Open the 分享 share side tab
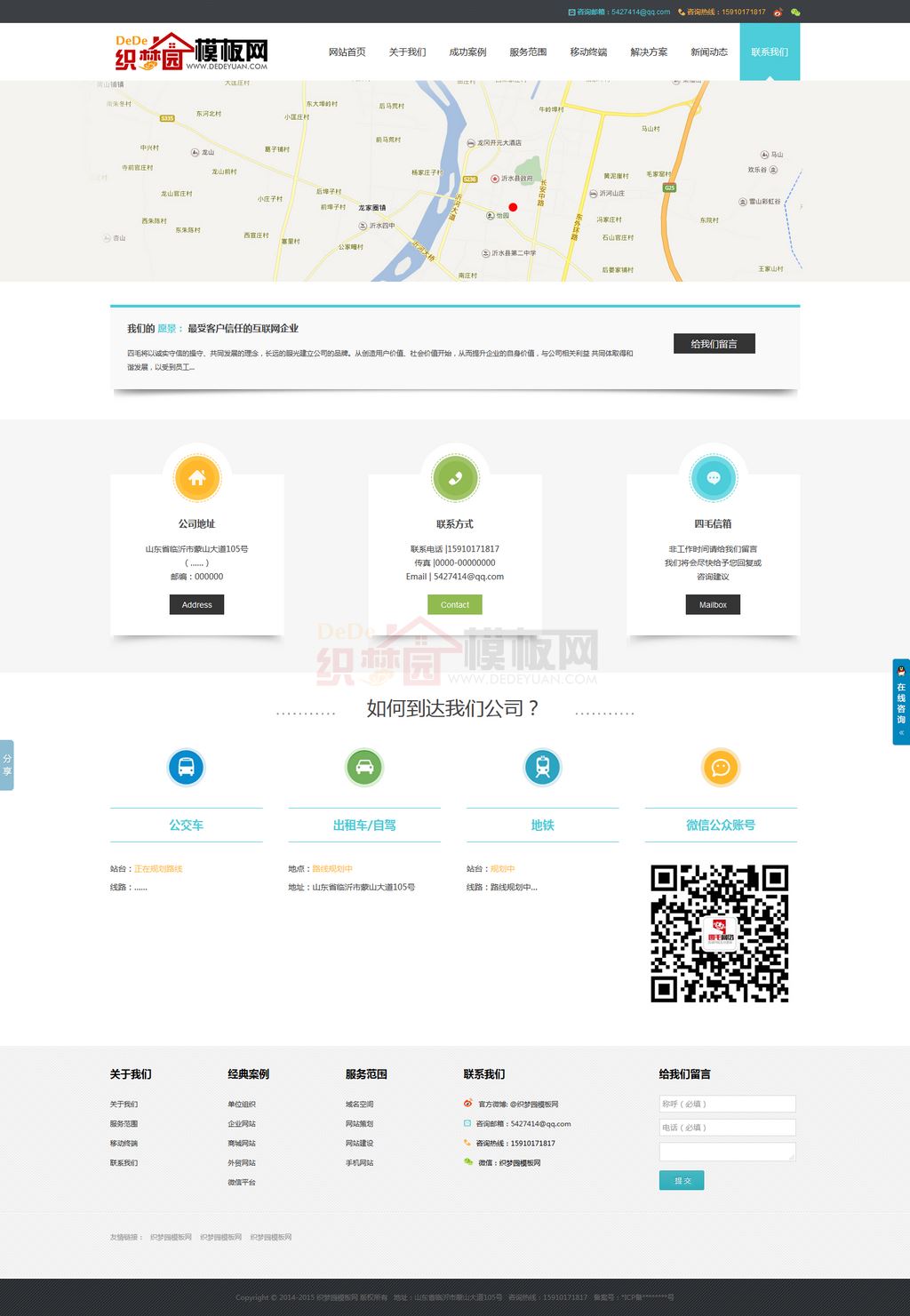 coord(7,765)
